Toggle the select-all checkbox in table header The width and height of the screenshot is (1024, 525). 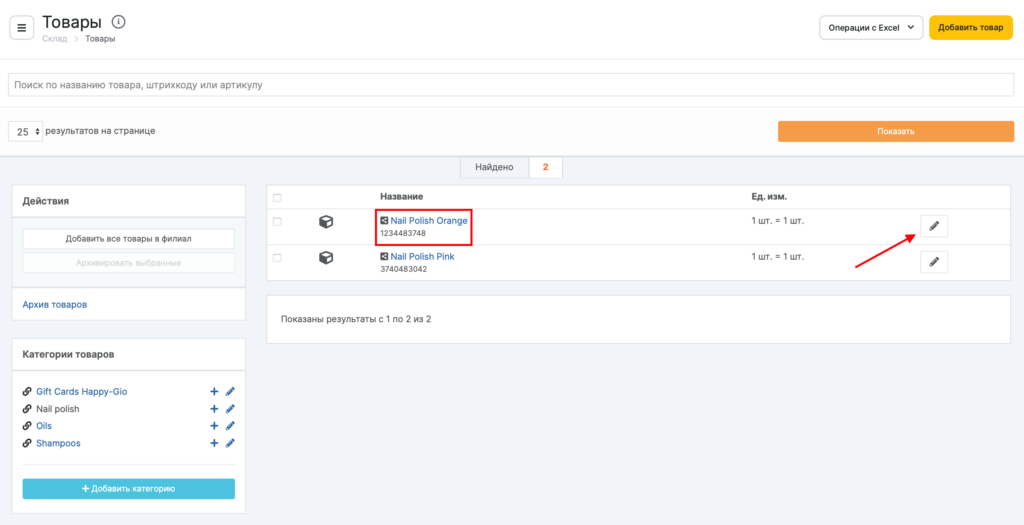[277, 197]
